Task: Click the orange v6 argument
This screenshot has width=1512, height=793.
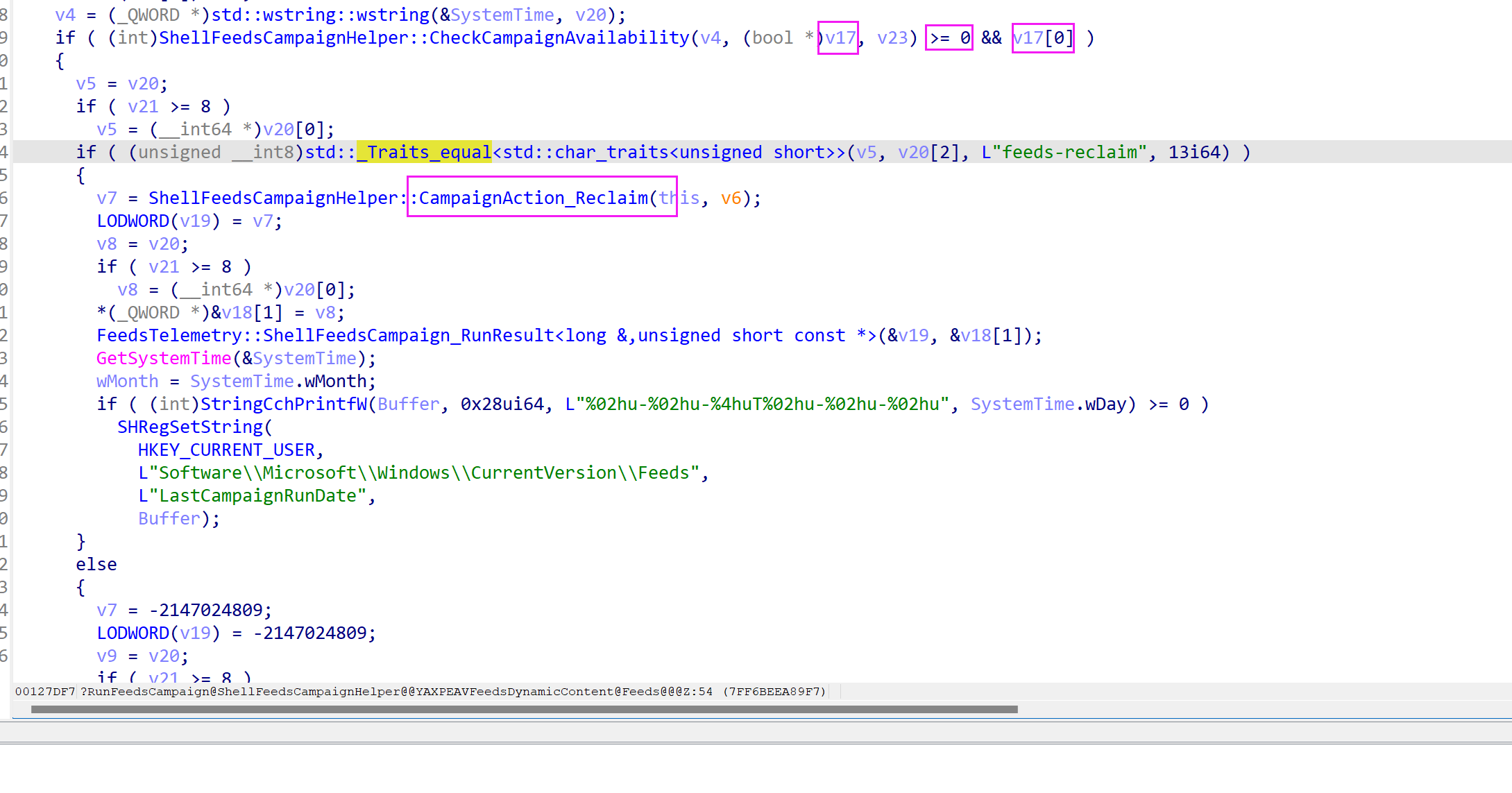Action: point(731,198)
